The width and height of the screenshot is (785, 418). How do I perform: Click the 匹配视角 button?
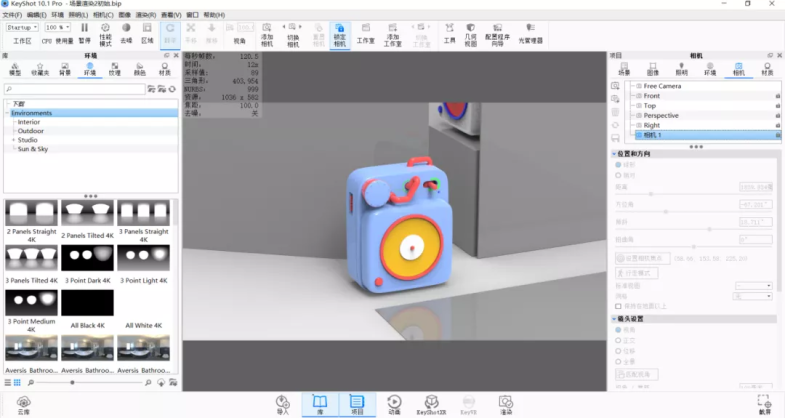tap(638, 372)
